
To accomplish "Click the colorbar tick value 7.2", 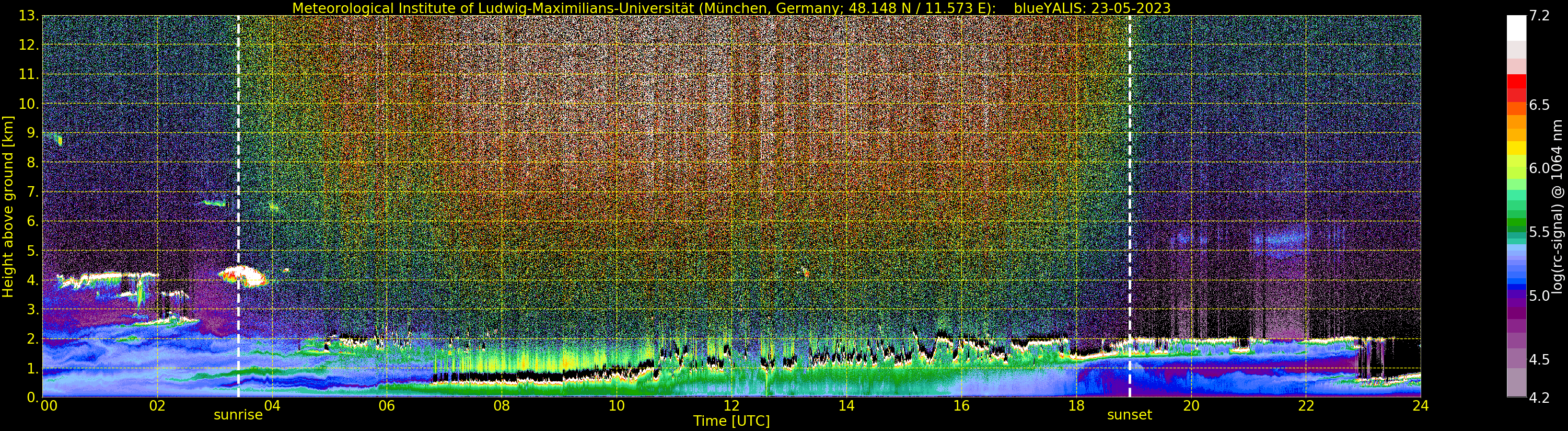I will [x=1539, y=16].
